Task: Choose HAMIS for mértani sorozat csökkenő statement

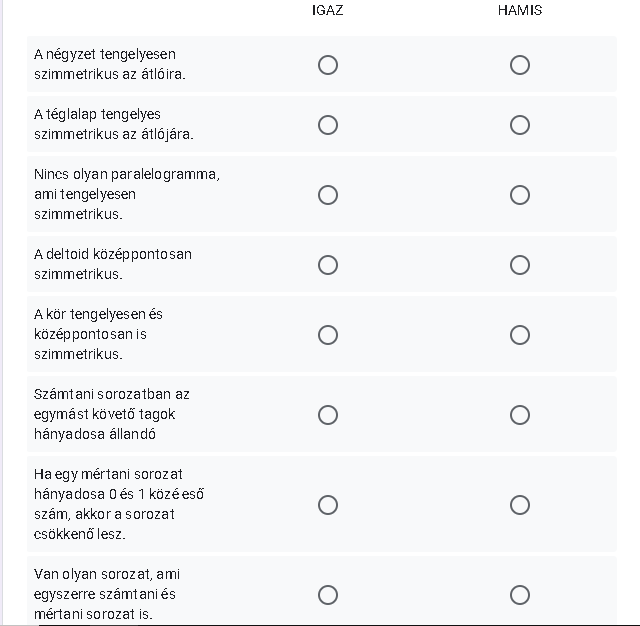Action: click(520, 505)
